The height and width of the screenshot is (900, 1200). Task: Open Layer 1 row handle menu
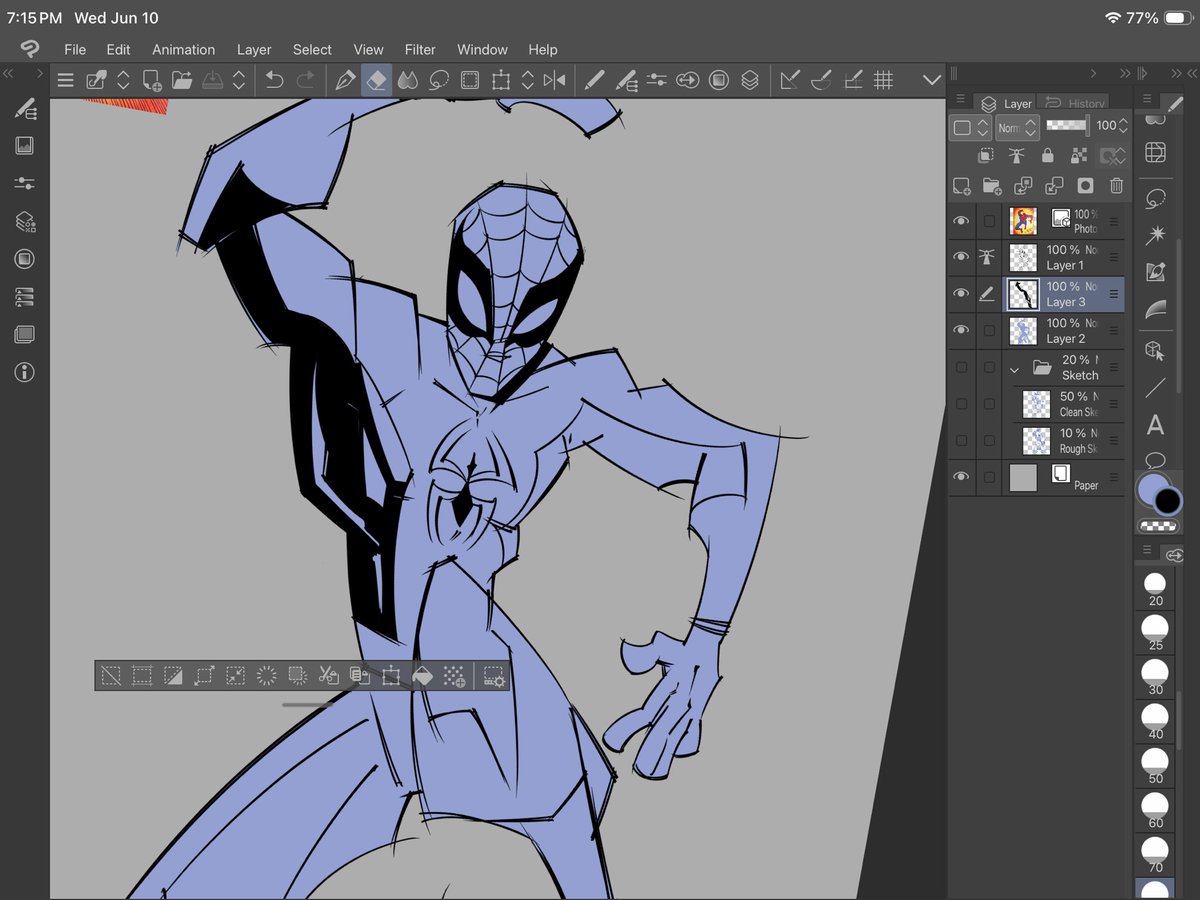point(1113,258)
